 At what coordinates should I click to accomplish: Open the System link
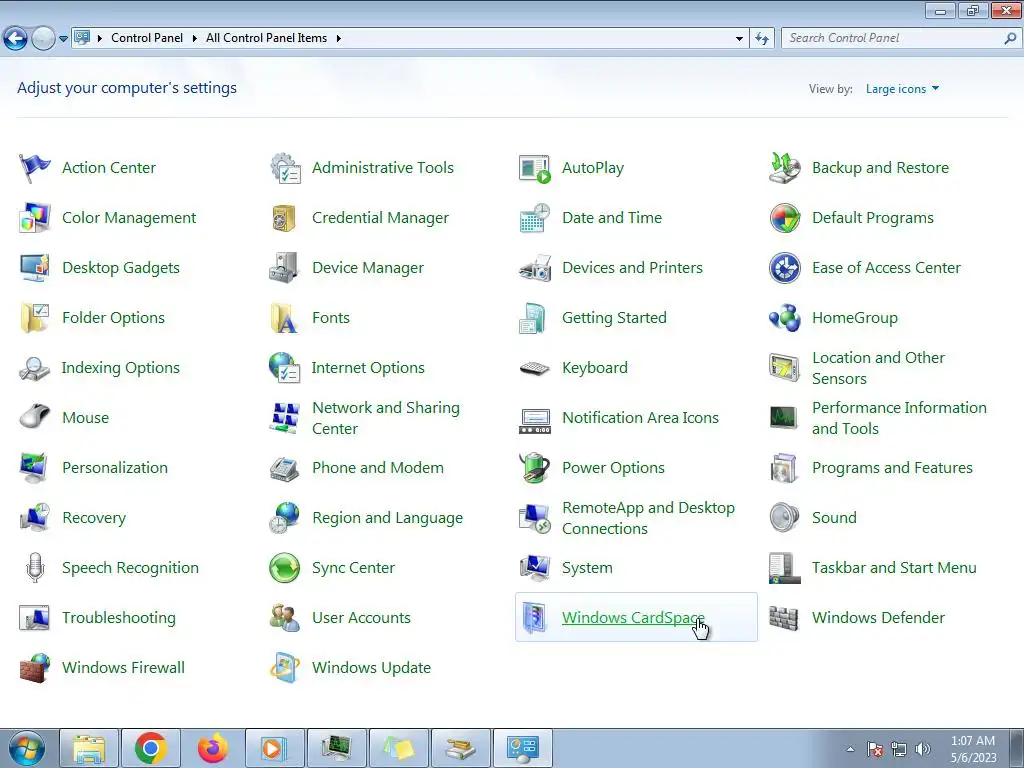pyautogui.click(x=587, y=568)
